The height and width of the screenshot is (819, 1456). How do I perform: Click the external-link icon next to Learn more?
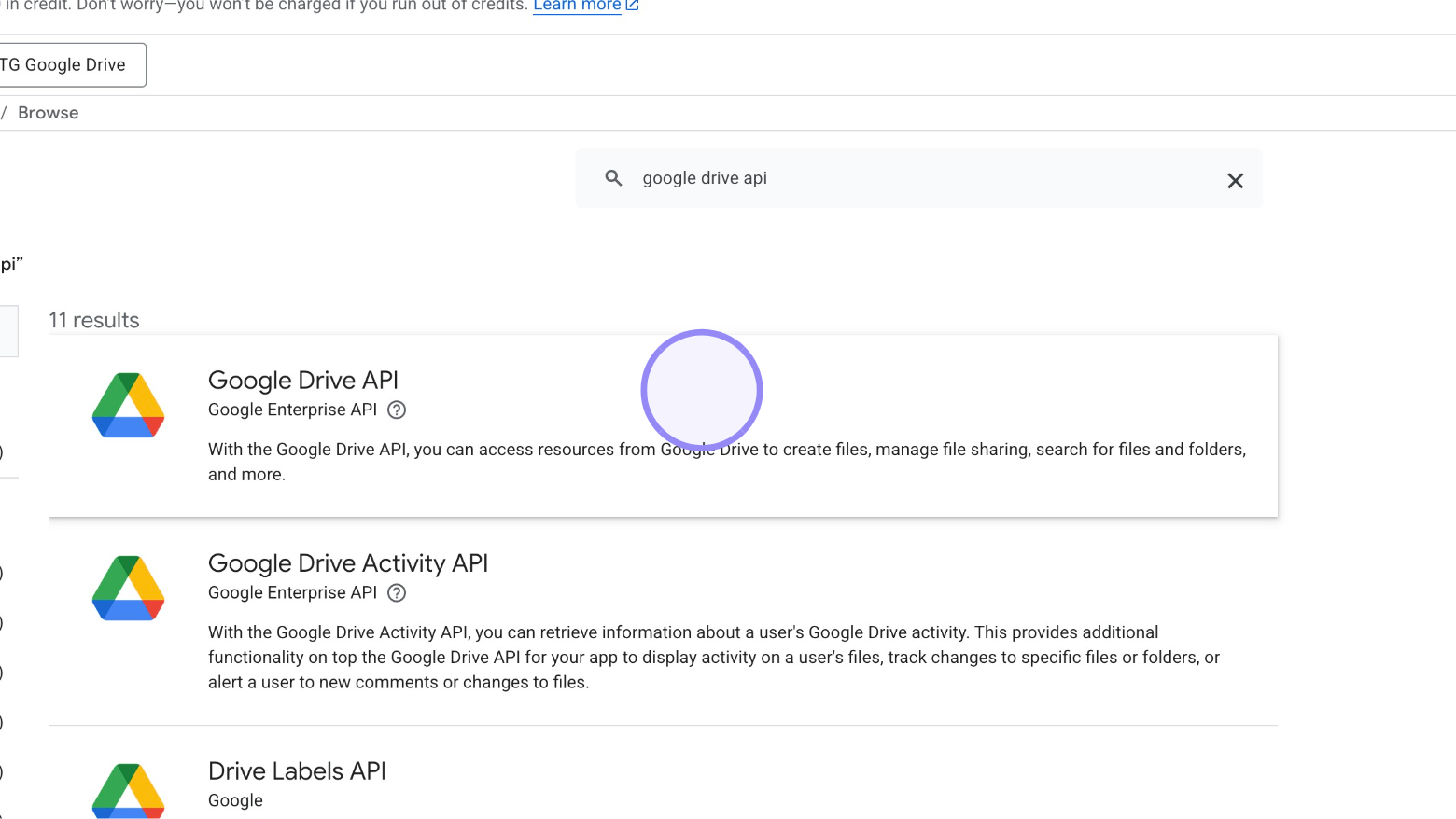click(634, 5)
